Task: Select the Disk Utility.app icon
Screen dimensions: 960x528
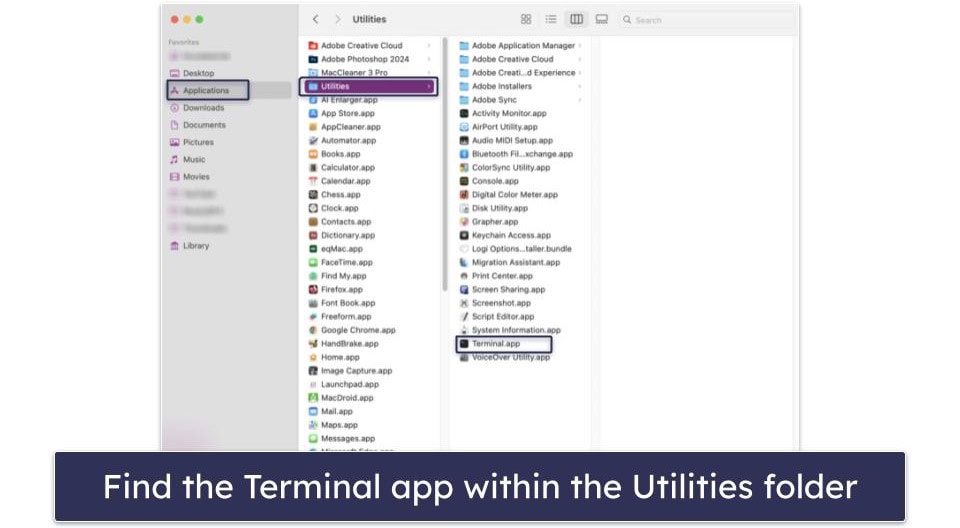Action: pos(464,208)
